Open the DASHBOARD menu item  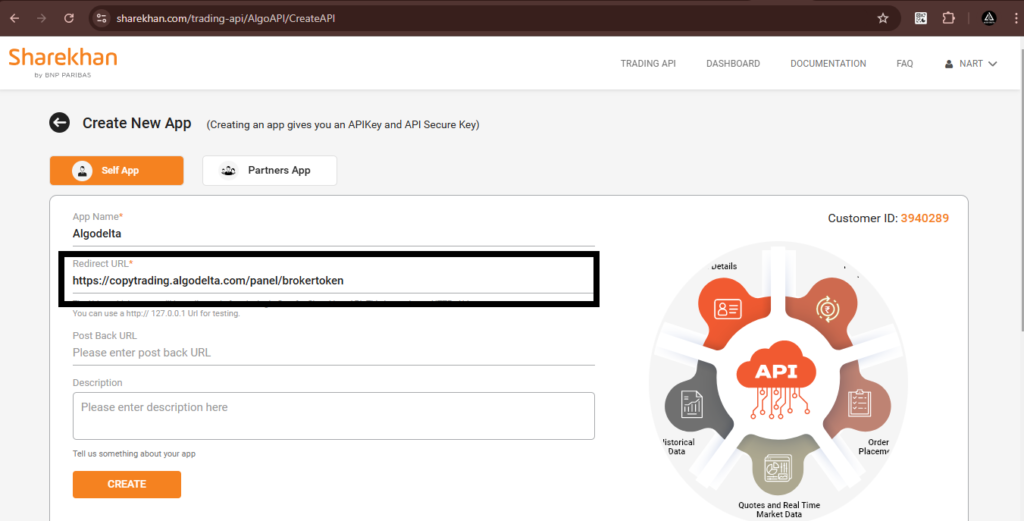pos(733,64)
